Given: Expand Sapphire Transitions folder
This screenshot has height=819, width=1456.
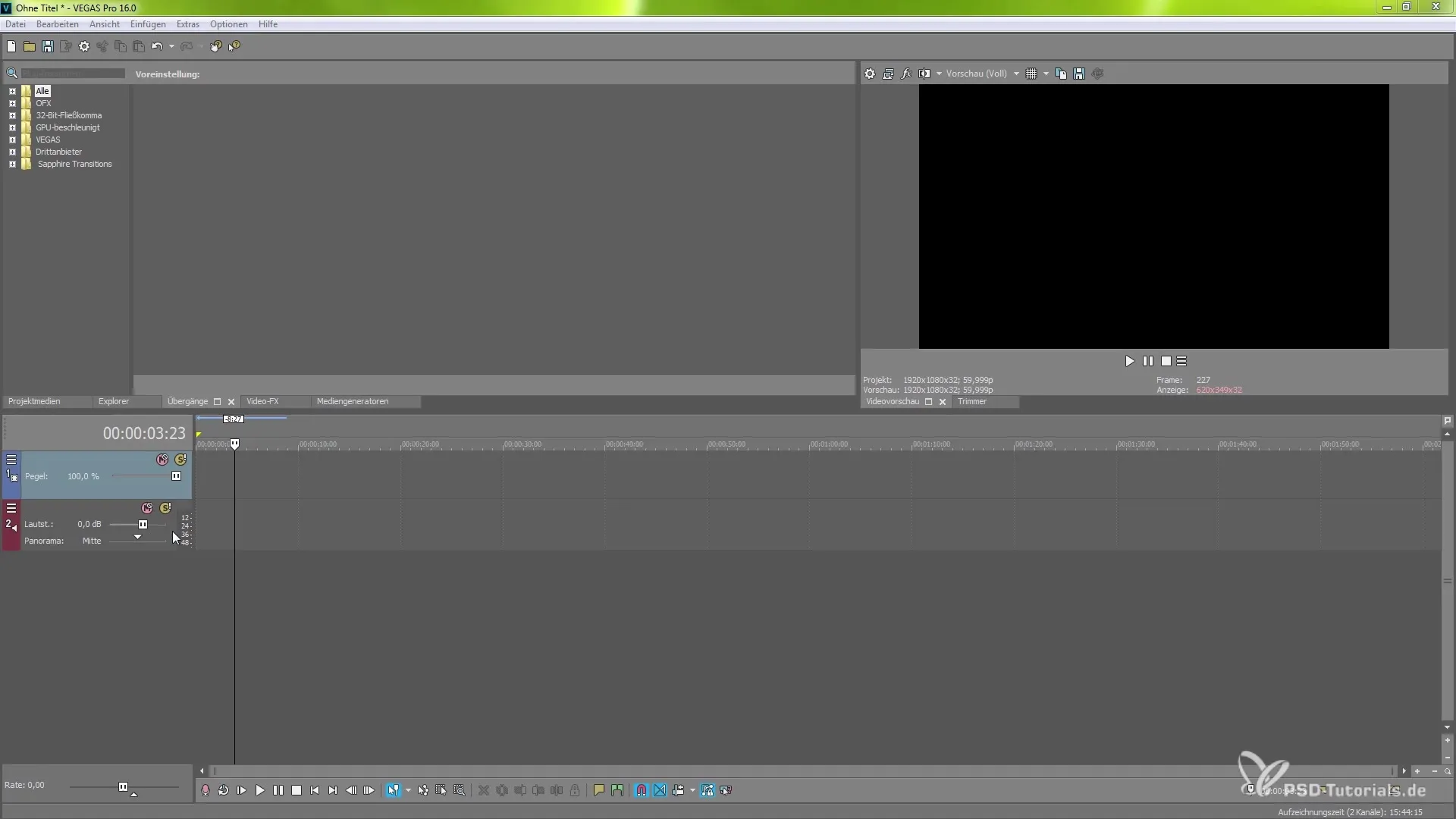Looking at the screenshot, I should tap(12, 164).
